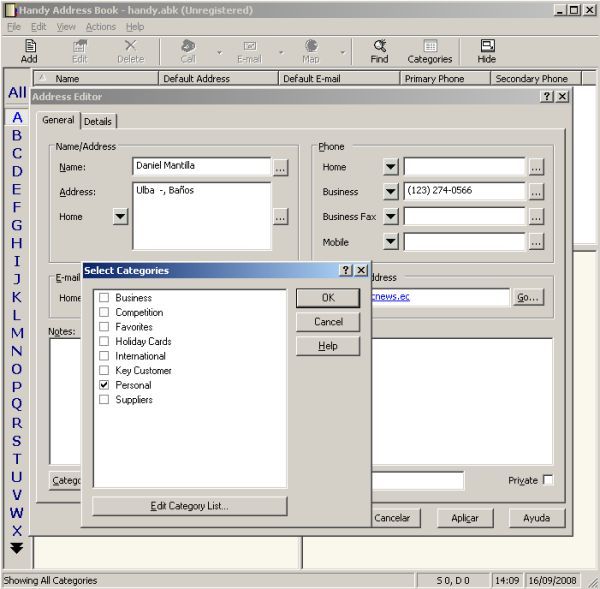Click the Map toolbar icon

(311, 51)
